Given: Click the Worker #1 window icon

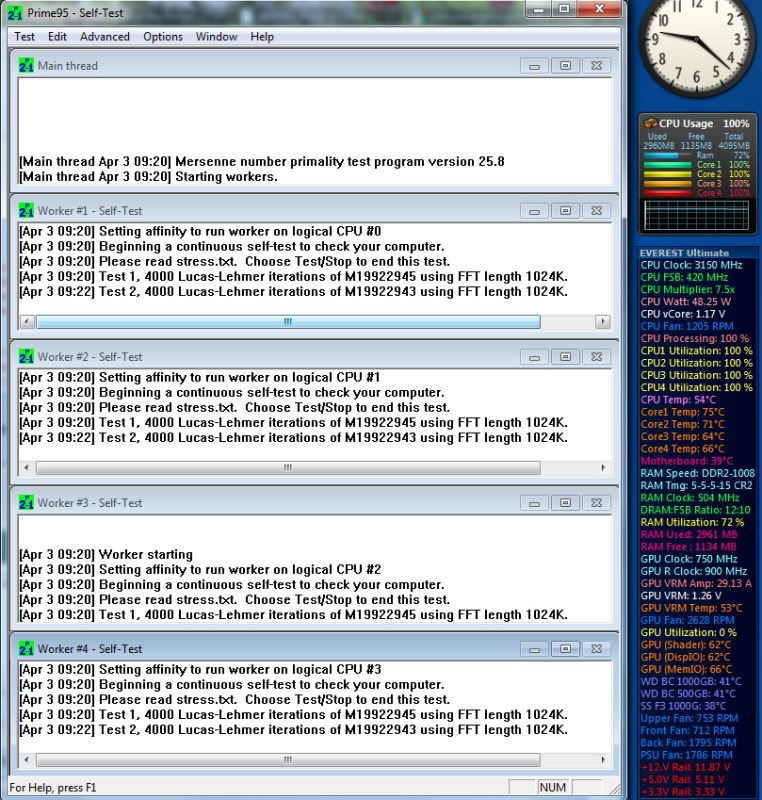Looking at the screenshot, I should click(27, 212).
